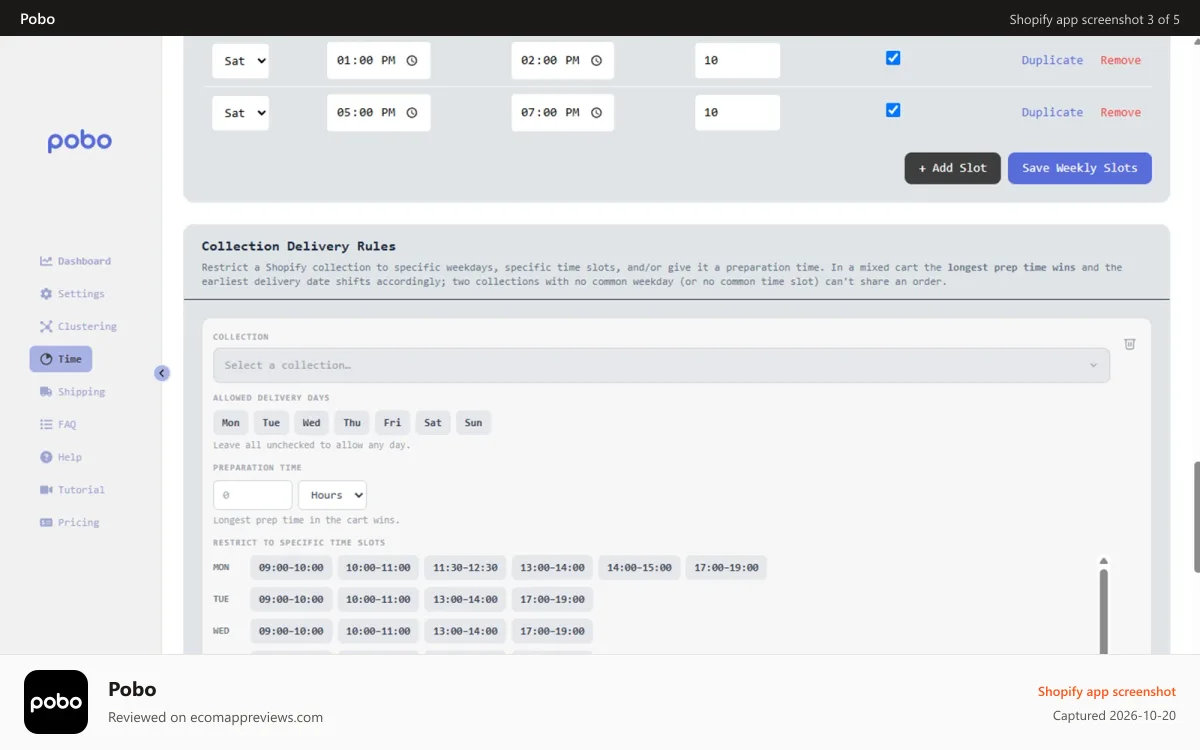Click the inner time slots scrollbar thumb

[1104, 611]
